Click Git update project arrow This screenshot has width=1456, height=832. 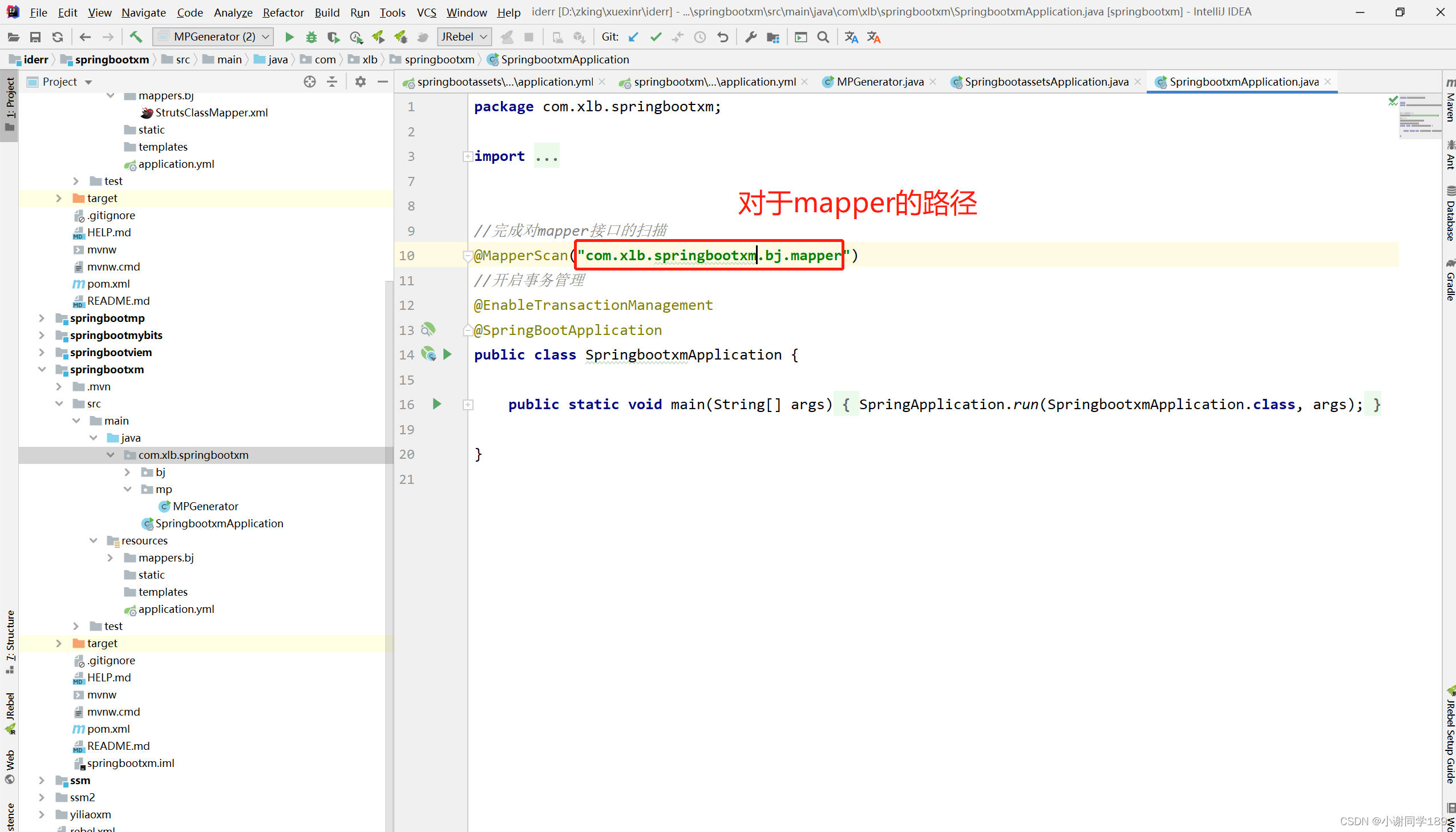pyautogui.click(x=633, y=37)
